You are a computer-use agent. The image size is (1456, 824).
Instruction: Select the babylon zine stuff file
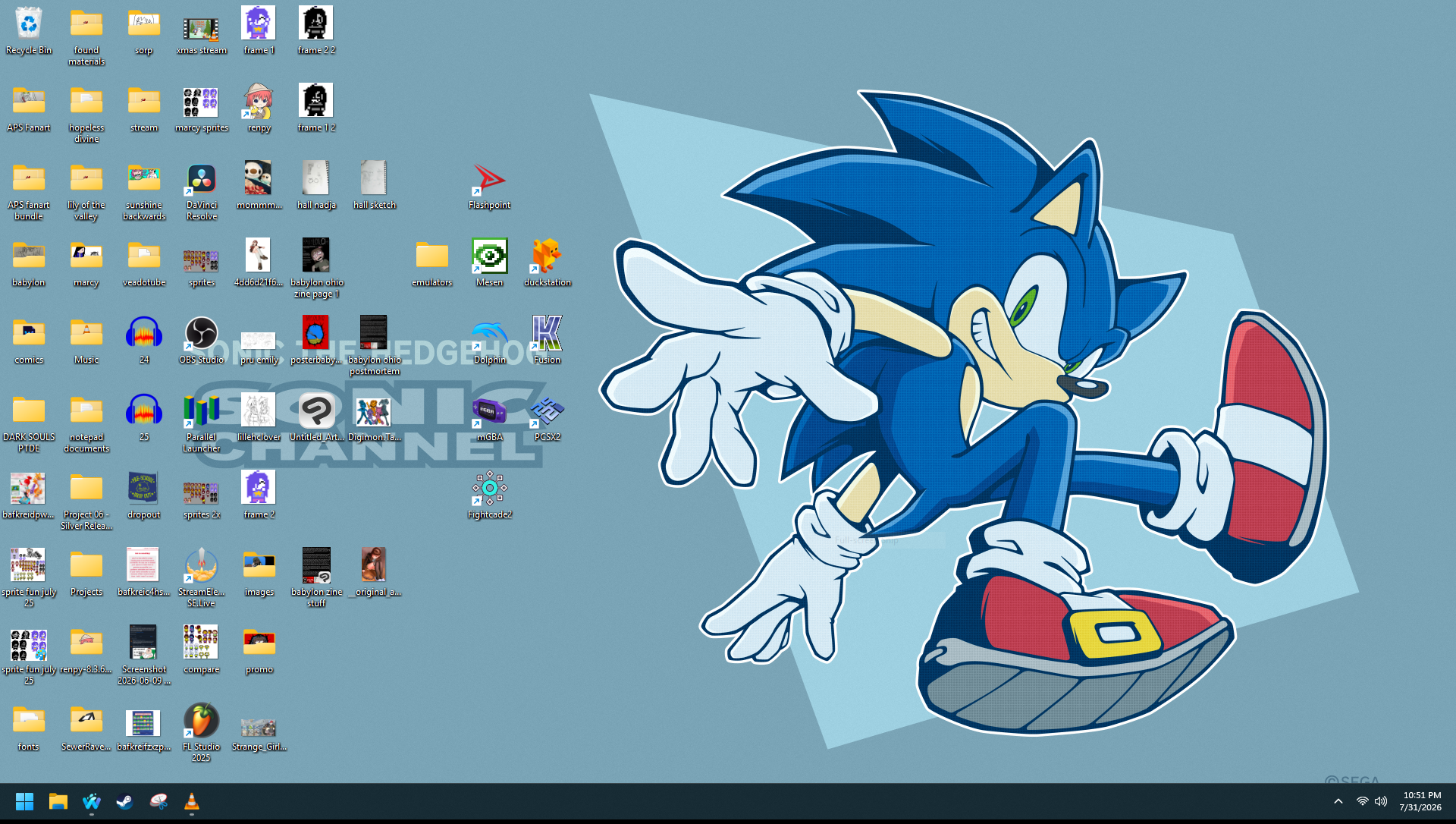click(x=316, y=577)
